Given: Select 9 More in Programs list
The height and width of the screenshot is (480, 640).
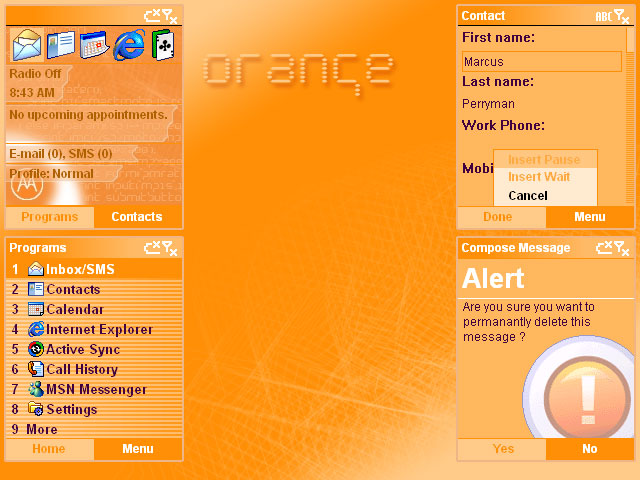Looking at the screenshot, I should click(x=94, y=429).
